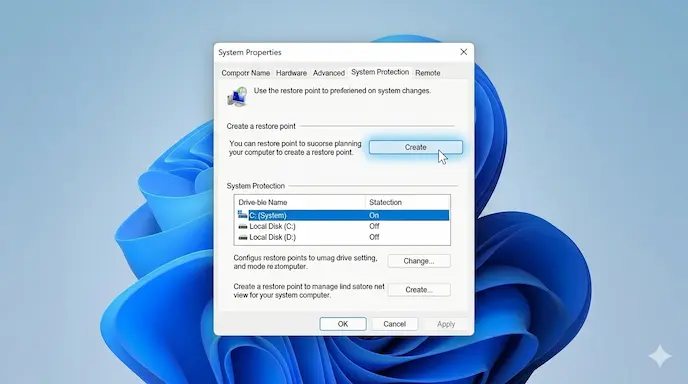Click the Local Disk (C:) drive icon
688x384 pixels.
point(243,226)
